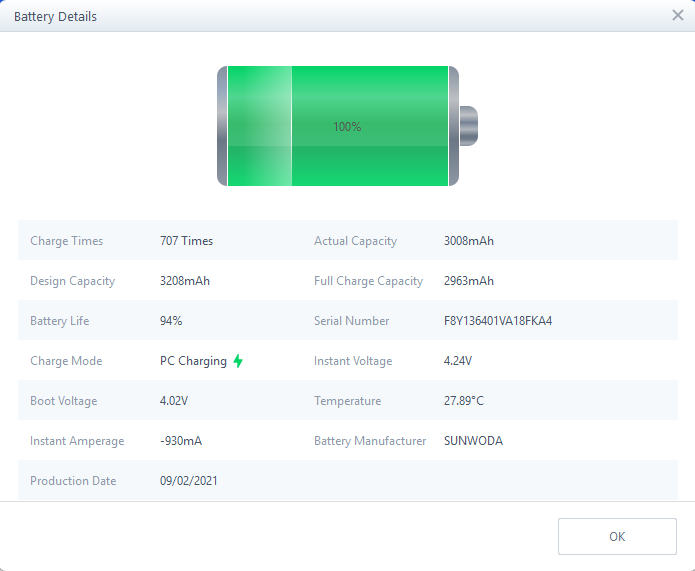695x571 pixels.
Task: Click the 'Charge Times' label
Action: 66,241
